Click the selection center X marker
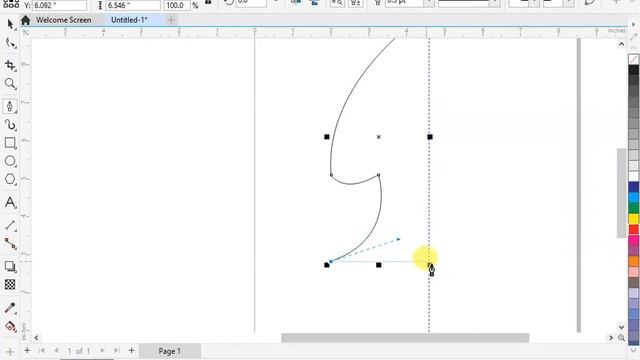Viewport: 640px width, 360px height. pos(379,137)
